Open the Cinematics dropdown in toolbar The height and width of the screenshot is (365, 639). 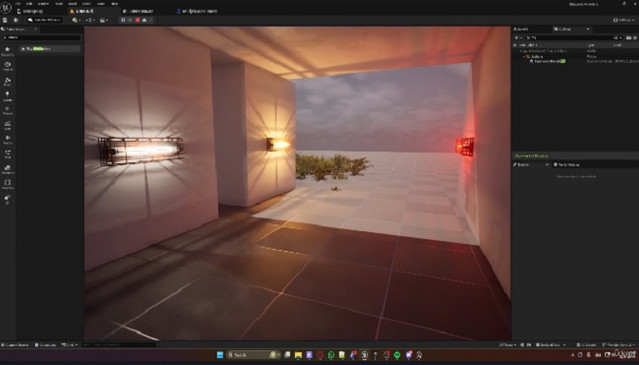pos(104,20)
